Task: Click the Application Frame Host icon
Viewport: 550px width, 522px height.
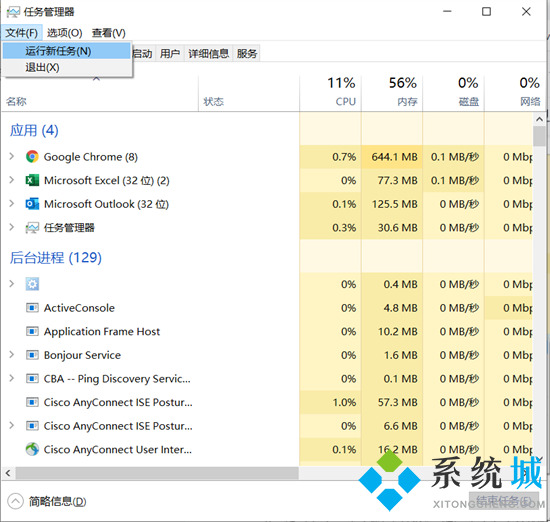Action: click(x=32, y=332)
